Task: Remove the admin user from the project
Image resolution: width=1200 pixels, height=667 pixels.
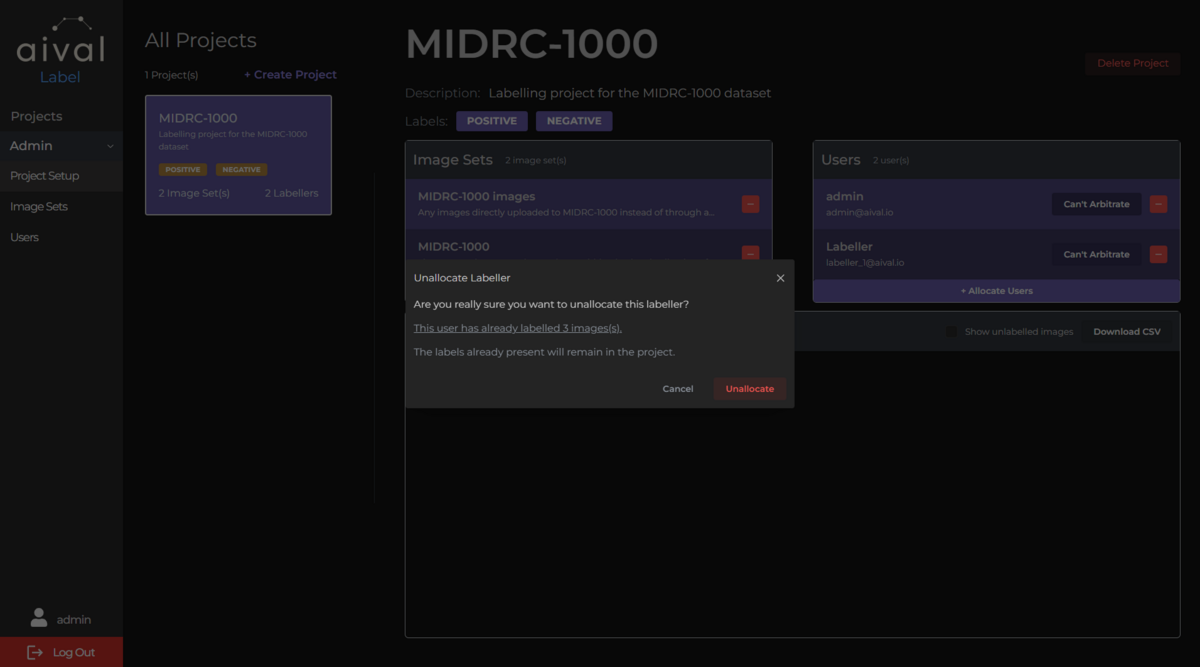Action: tap(1158, 204)
